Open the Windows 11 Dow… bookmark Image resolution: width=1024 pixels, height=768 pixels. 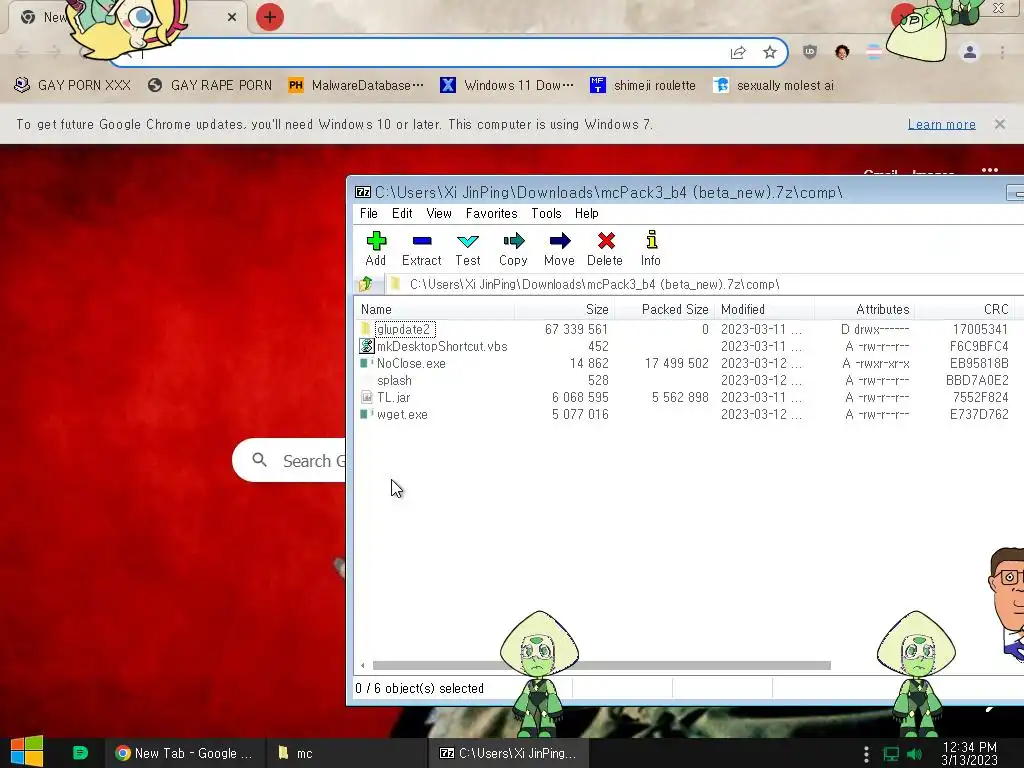pos(507,86)
